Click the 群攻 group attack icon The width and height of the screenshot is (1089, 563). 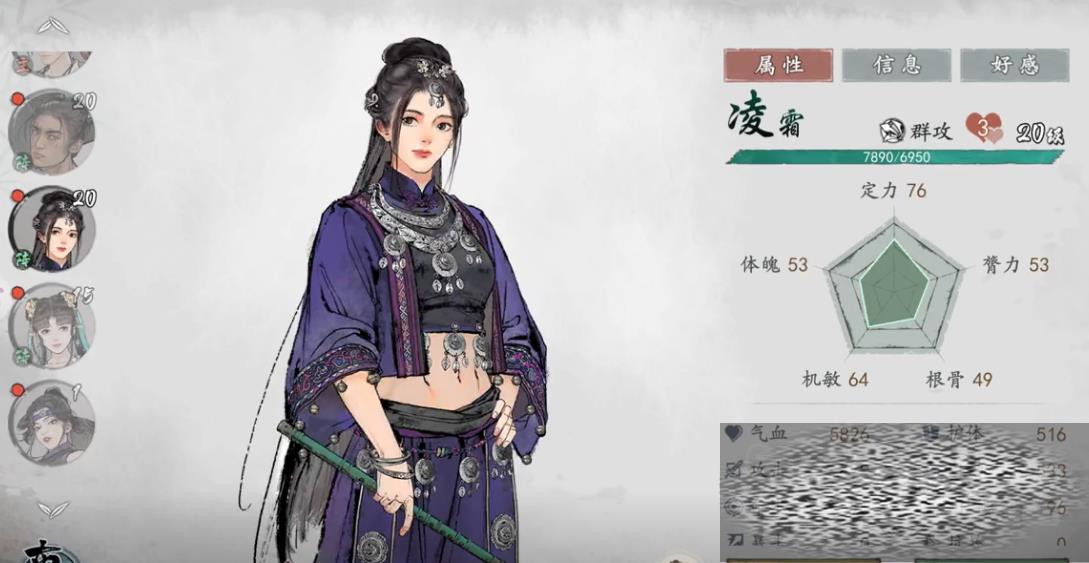point(892,131)
